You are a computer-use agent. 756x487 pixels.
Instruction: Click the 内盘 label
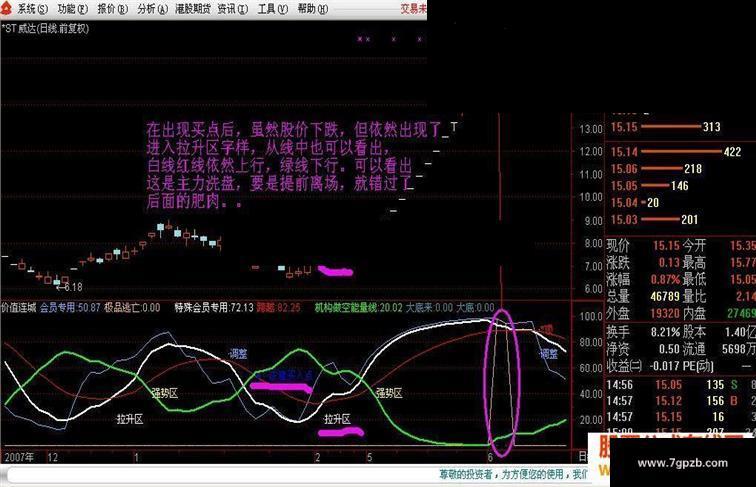pyautogui.click(x=694, y=313)
